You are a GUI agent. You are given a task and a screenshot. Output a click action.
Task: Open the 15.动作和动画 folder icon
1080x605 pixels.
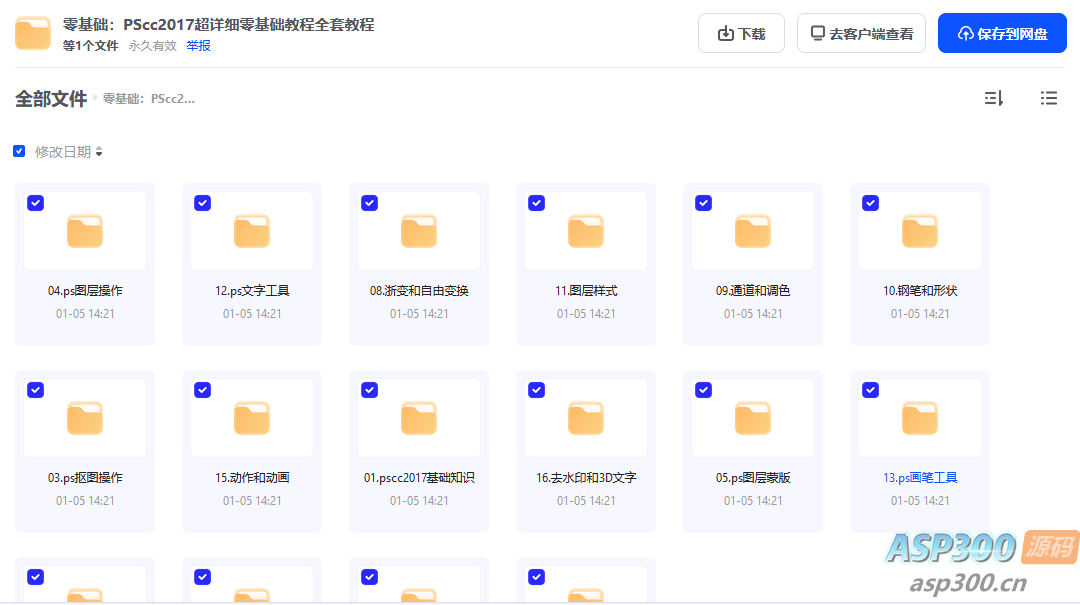(251, 418)
